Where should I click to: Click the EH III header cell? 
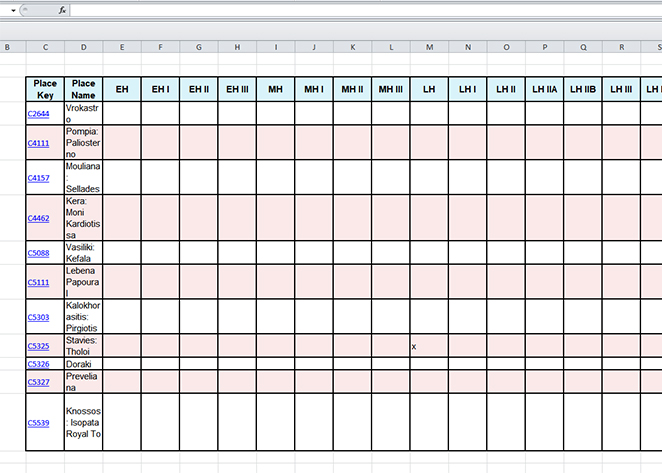237,90
